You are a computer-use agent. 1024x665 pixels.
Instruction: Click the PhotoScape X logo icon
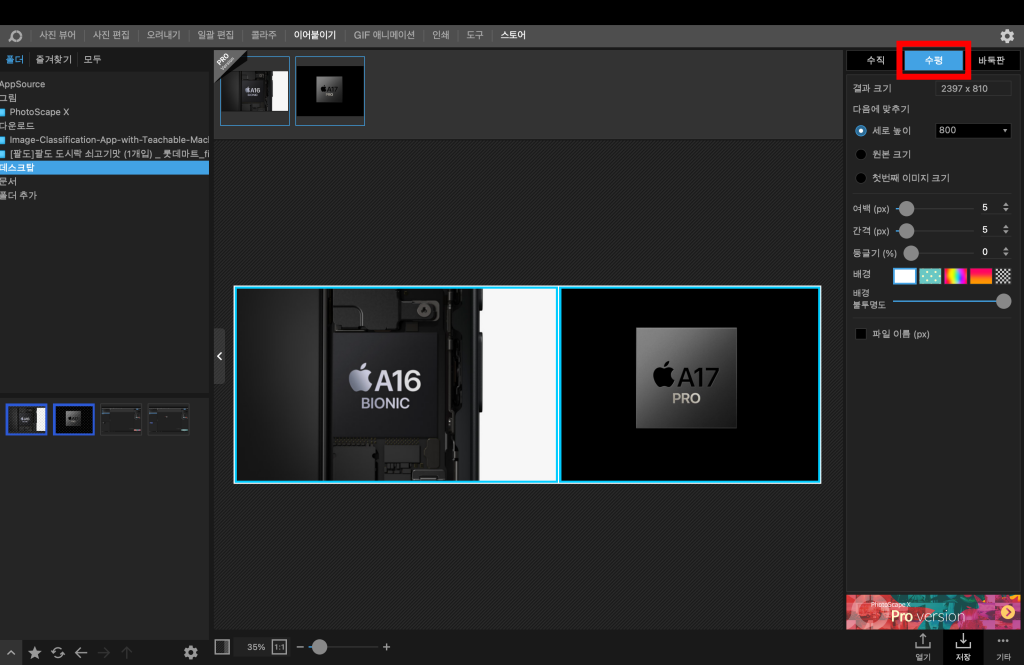click(15, 35)
